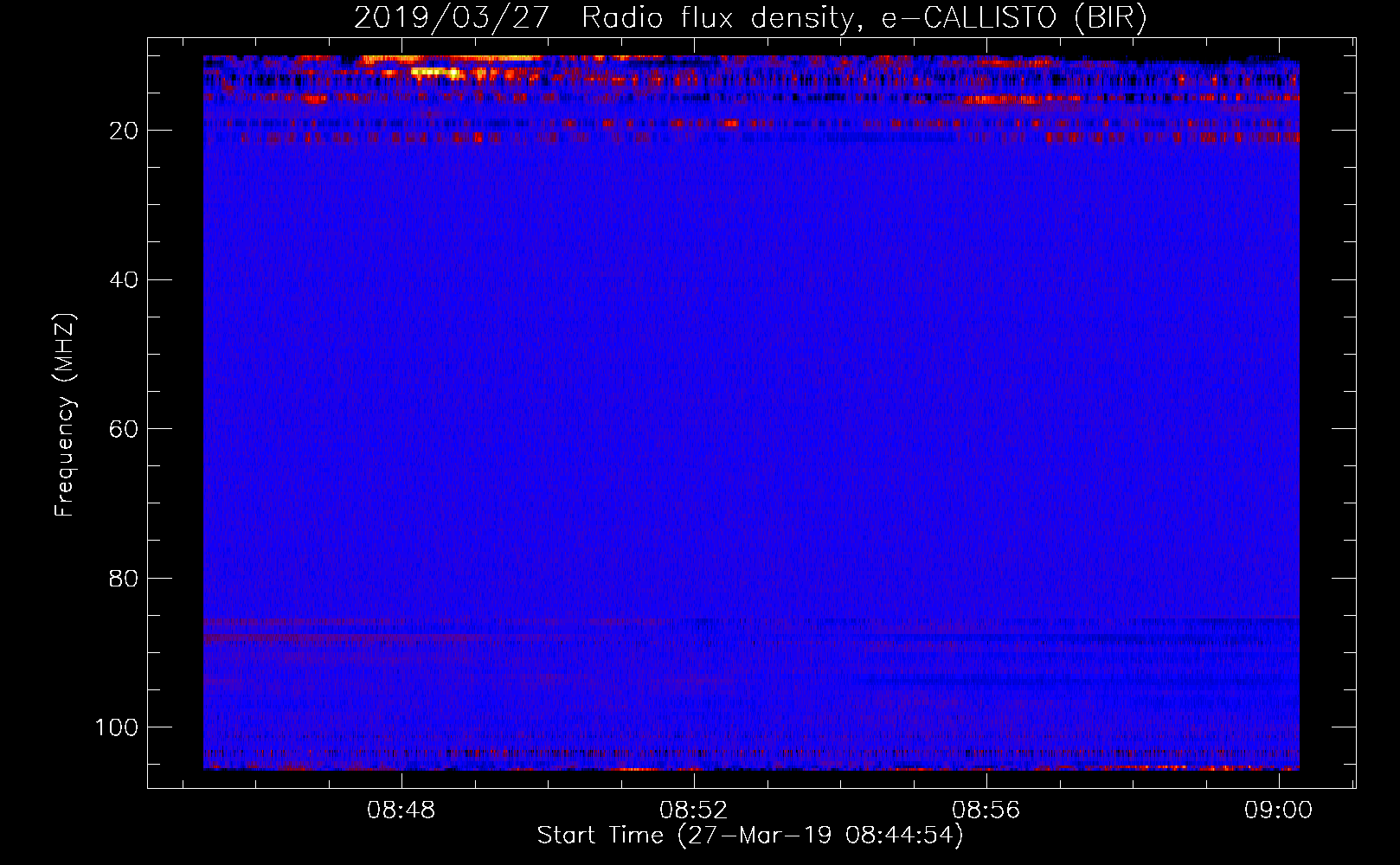Select the 40 frequency tick label
1400x865 pixels.
[124, 280]
